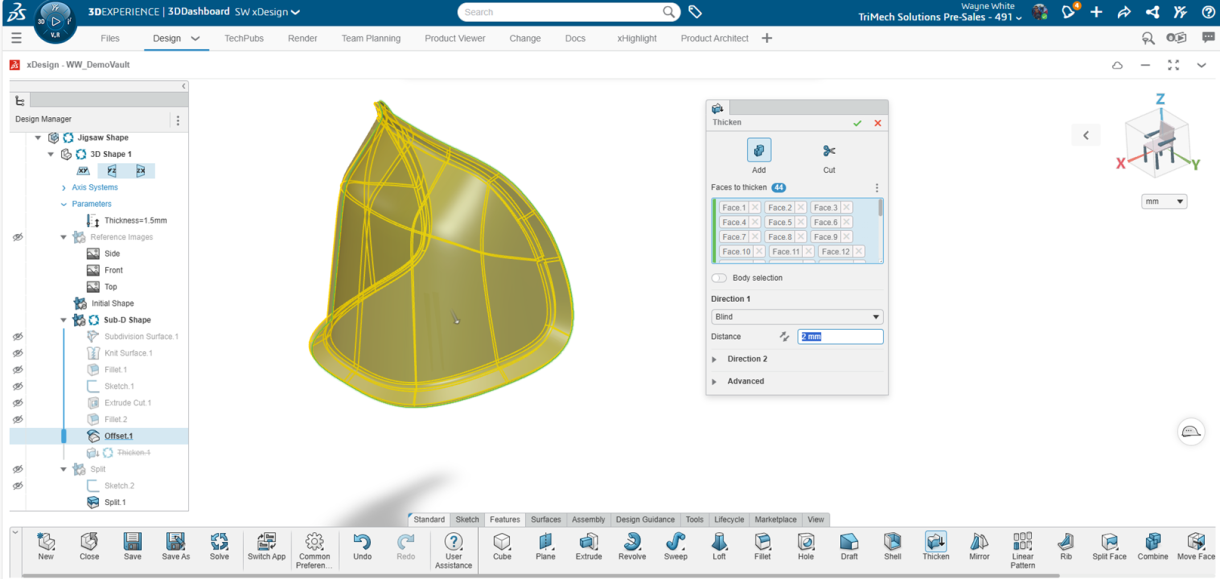Open the mm units dropdown
Image resolution: width=1220 pixels, height=579 pixels.
coord(1164,201)
